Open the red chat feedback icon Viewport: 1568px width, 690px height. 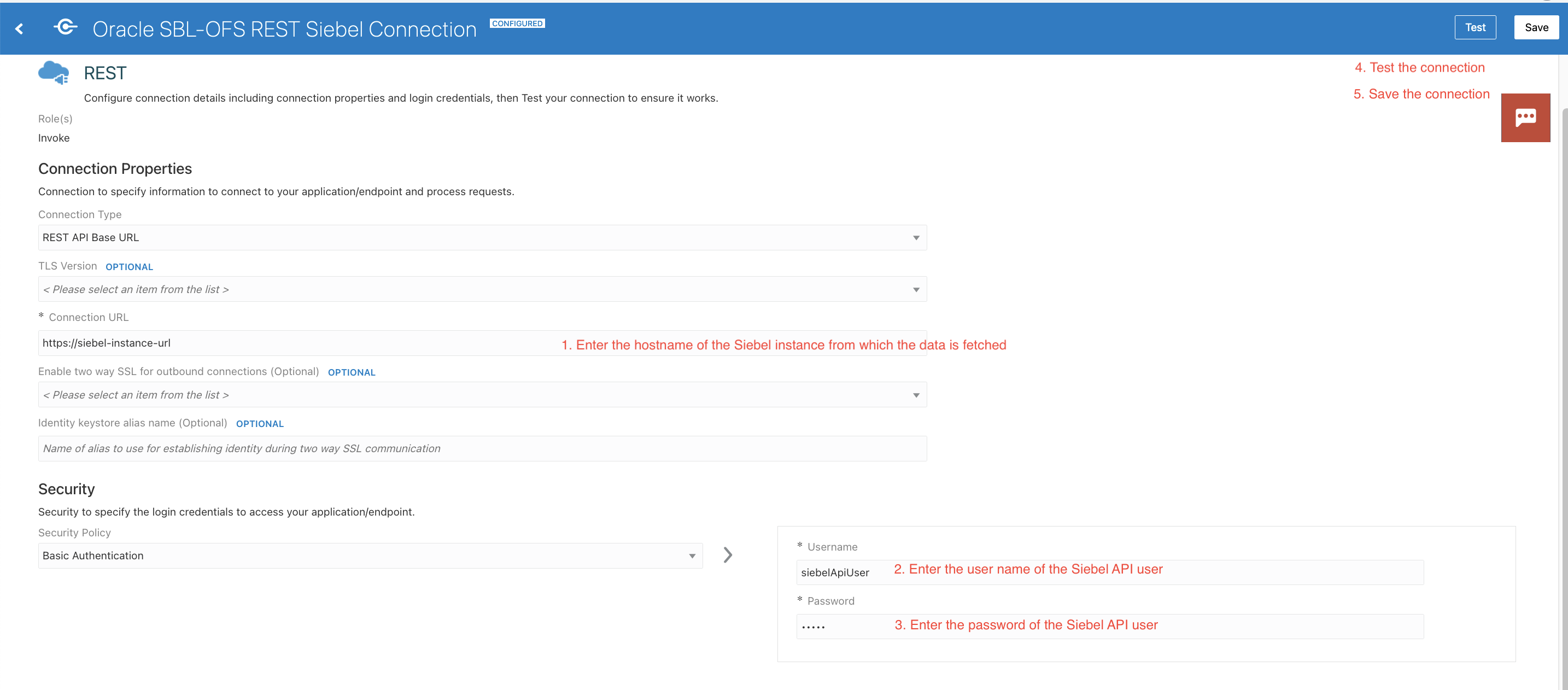[1525, 118]
